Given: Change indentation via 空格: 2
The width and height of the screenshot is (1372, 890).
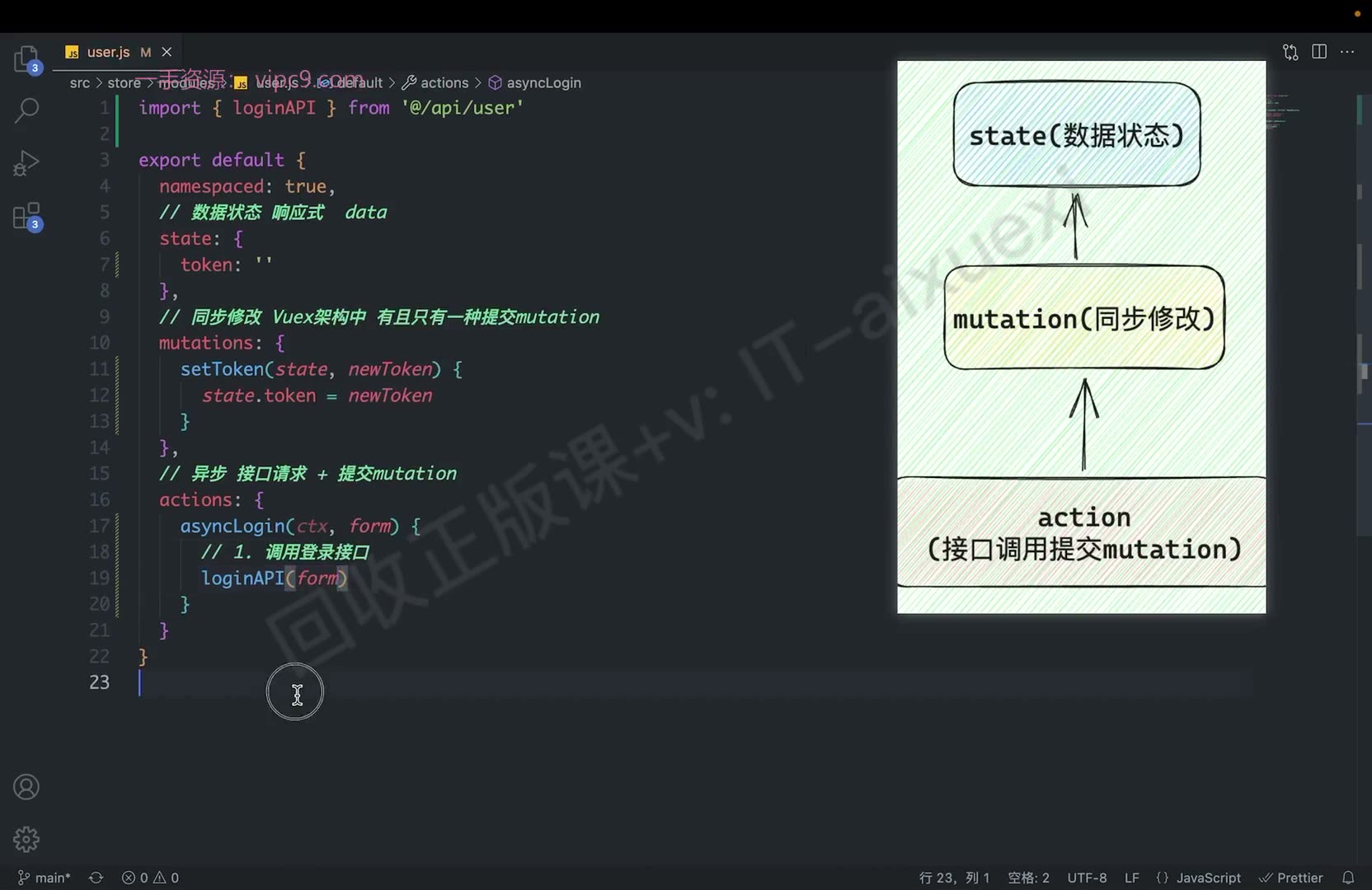Looking at the screenshot, I should [1028, 878].
